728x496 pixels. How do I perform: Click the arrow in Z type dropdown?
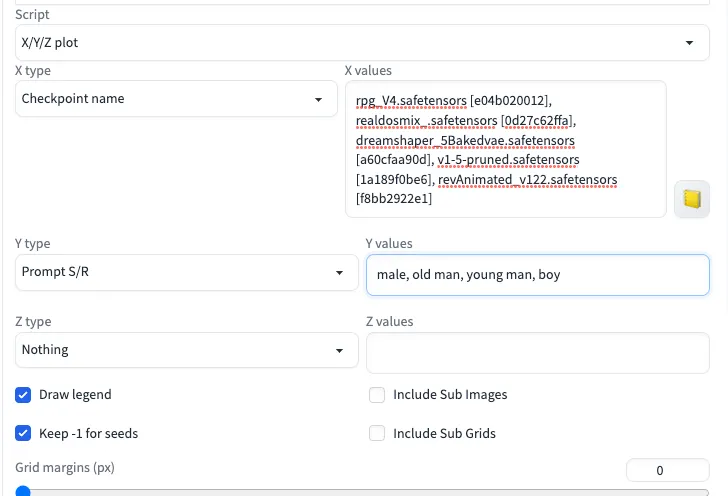[x=340, y=350]
